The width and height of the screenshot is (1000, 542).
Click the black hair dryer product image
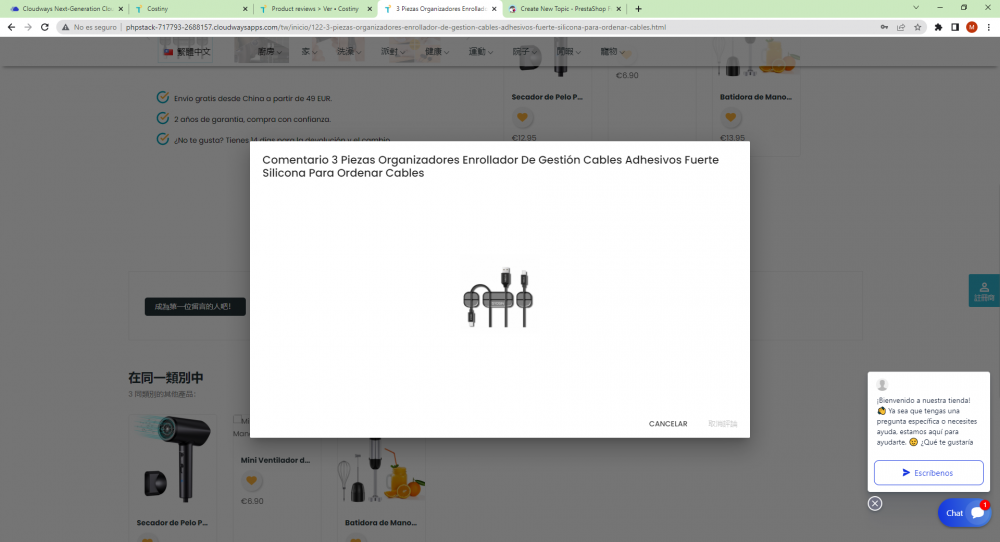pyautogui.click(x=173, y=459)
